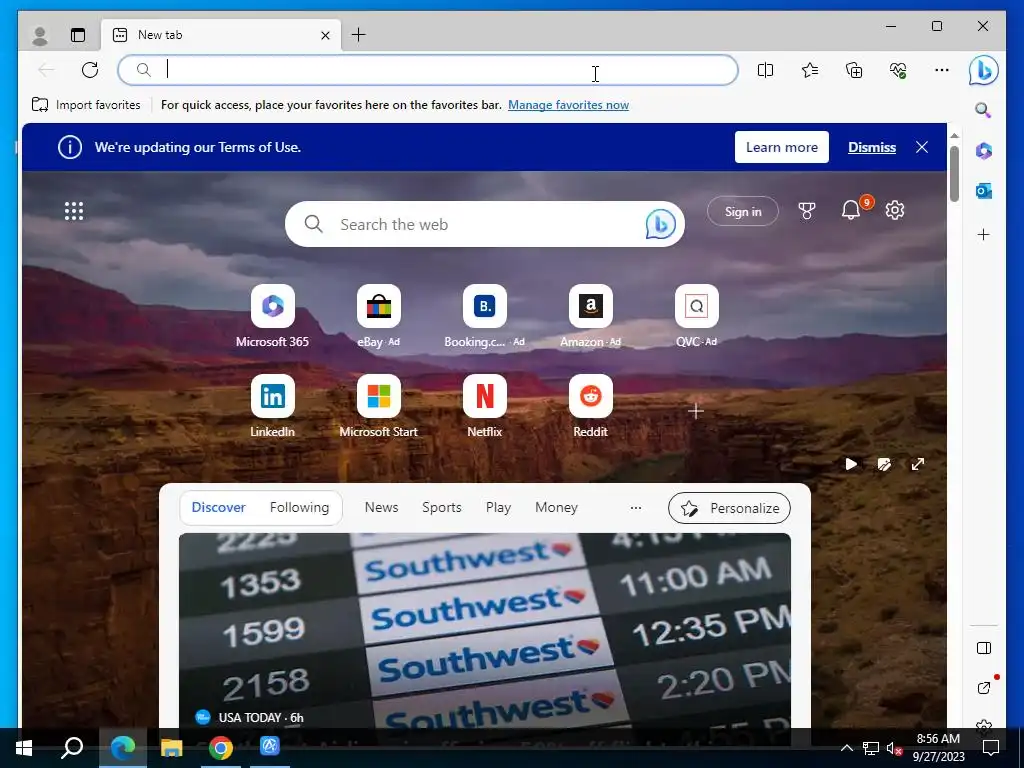Open page settings gear icon

(895, 210)
